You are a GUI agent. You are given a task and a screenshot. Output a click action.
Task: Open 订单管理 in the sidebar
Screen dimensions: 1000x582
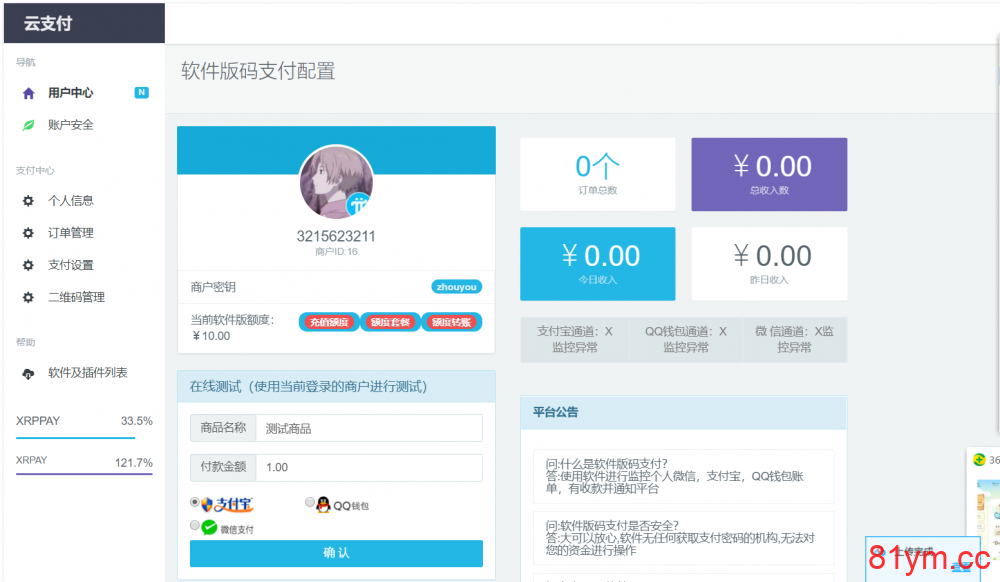pos(70,233)
